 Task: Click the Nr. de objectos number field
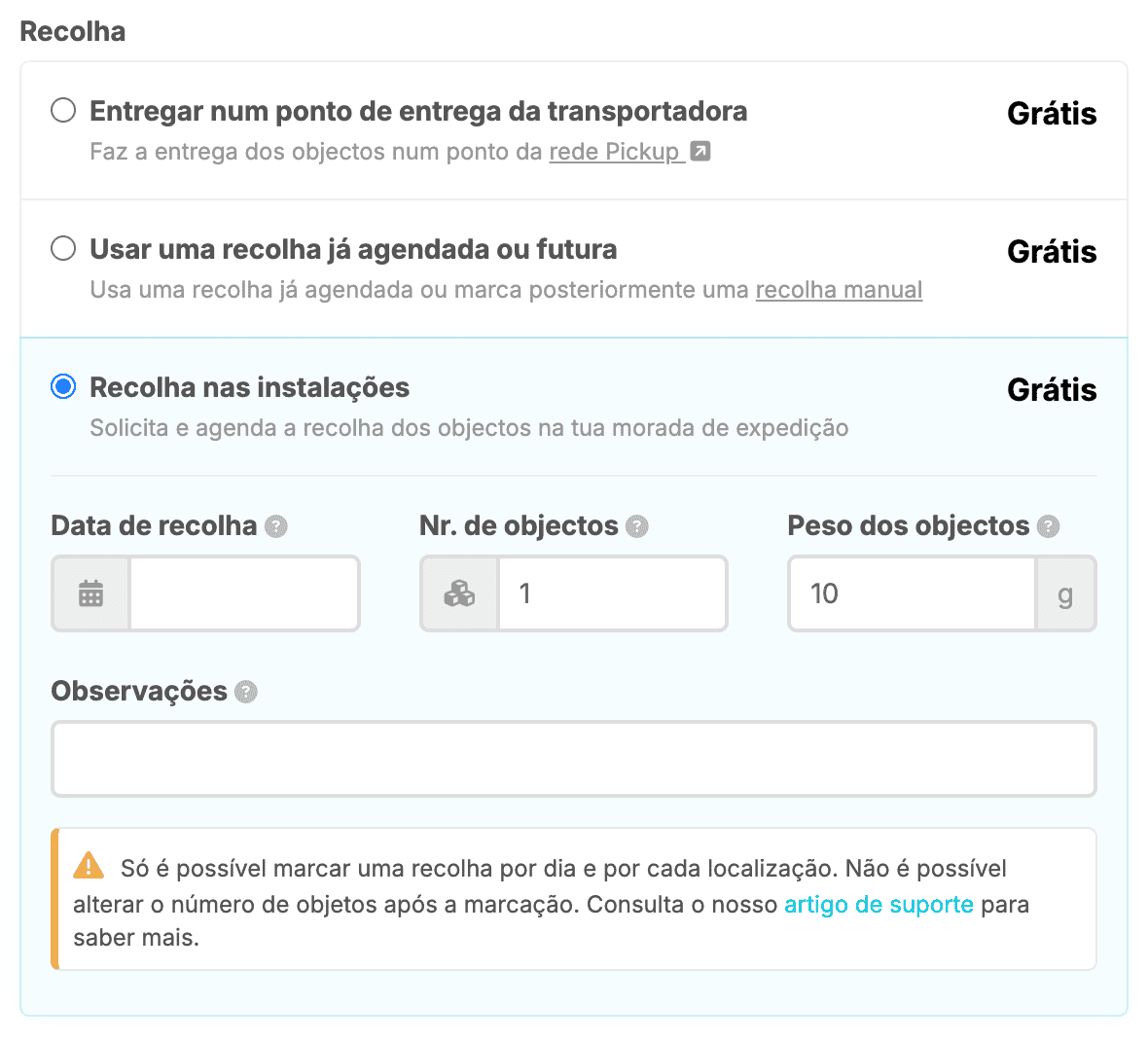(612, 593)
